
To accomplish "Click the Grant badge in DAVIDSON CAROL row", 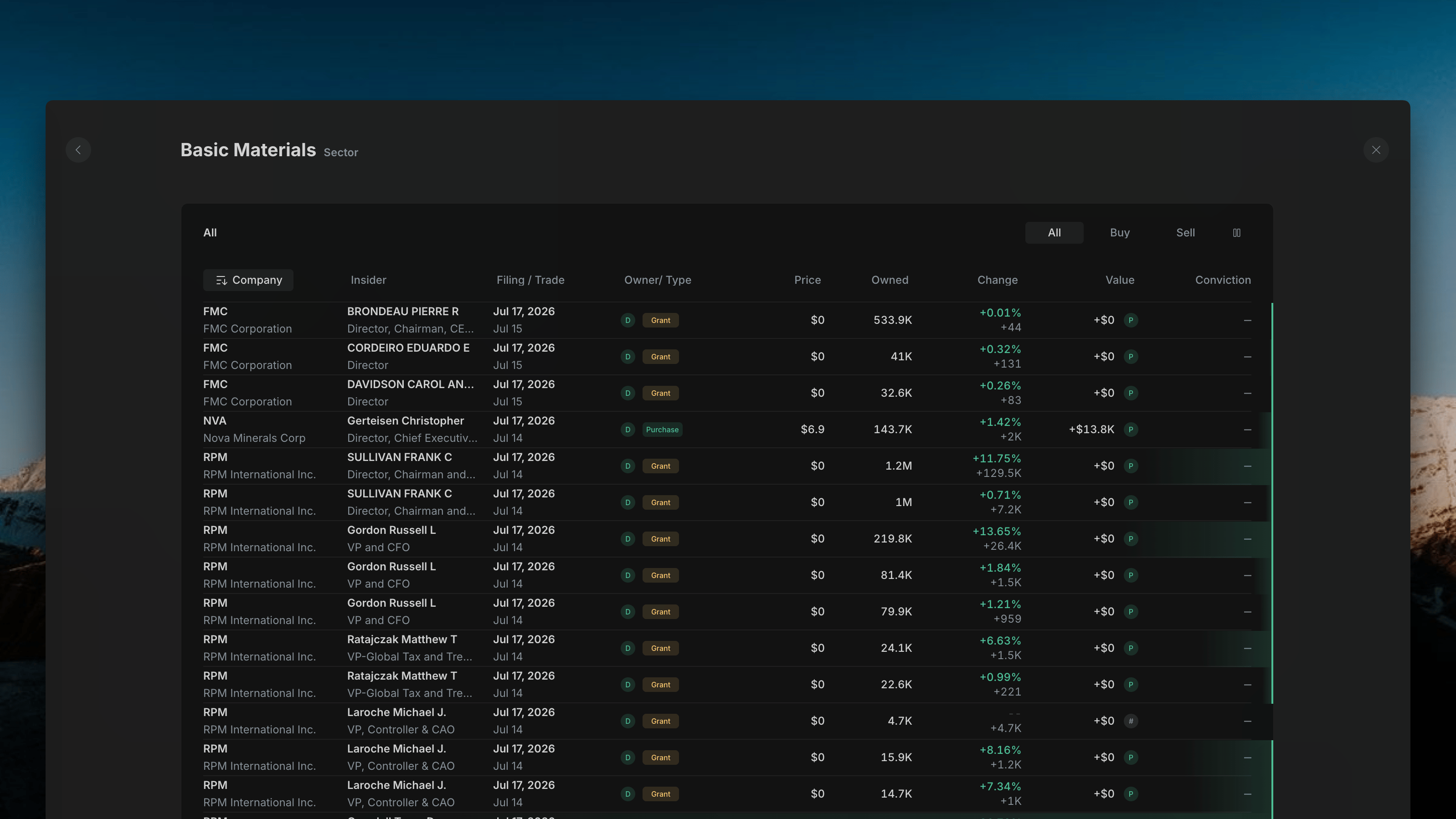I will click(660, 393).
